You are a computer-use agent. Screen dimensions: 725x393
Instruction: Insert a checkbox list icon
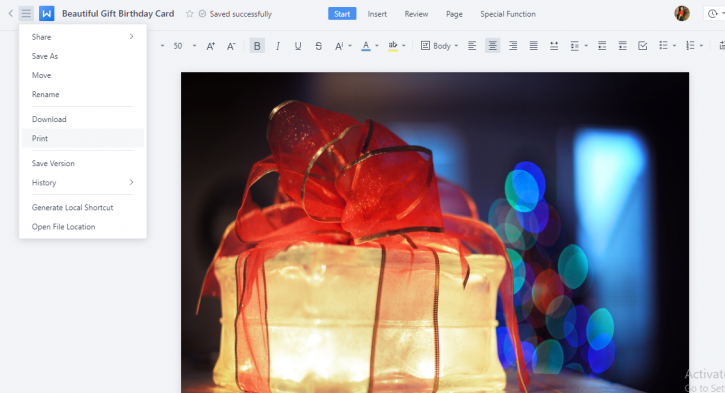[x=643, y=46]
